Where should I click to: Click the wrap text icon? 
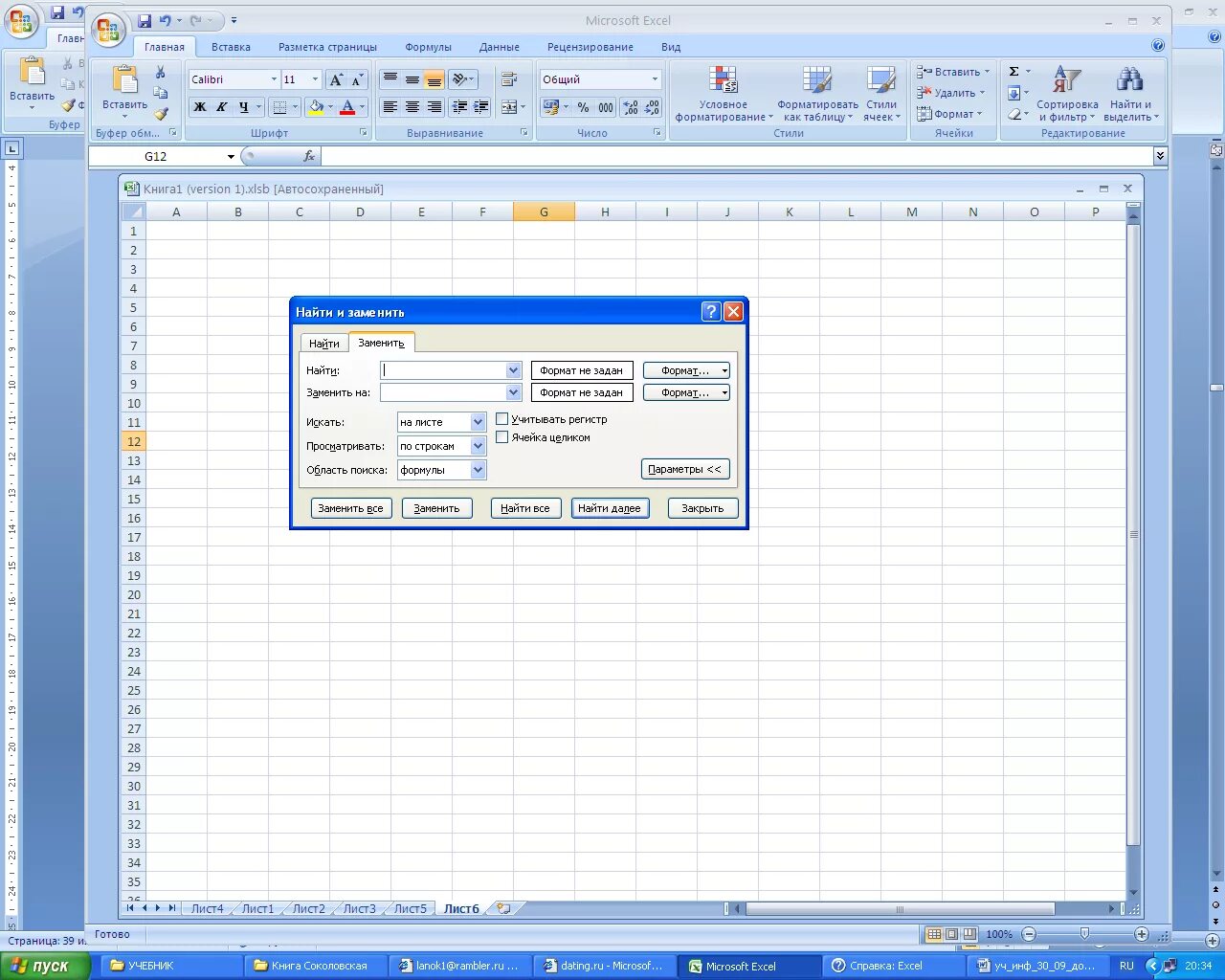coord(509,79)
